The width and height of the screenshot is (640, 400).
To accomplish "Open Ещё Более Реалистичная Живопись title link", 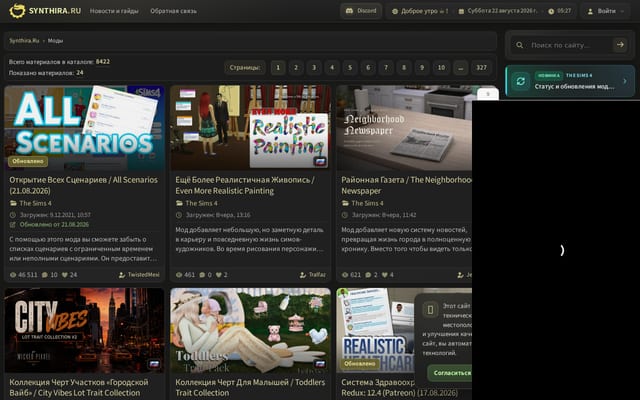I will [x=245, y=185].
